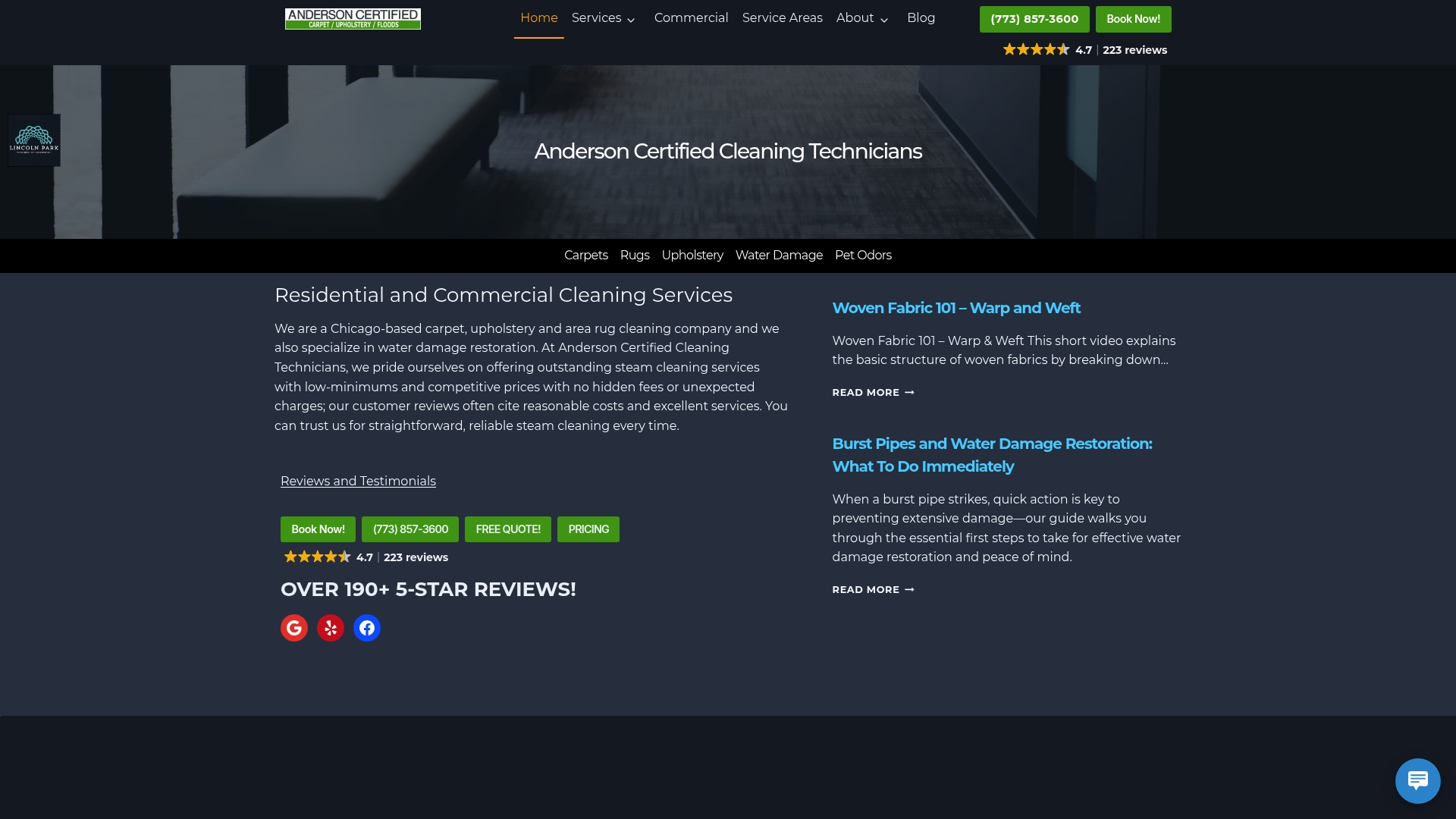The height and width of the screenshot is (819, 1456).
Task: Click 'Anderson Certified Cleaning Technicians' banner title
Action: [728, 152]
